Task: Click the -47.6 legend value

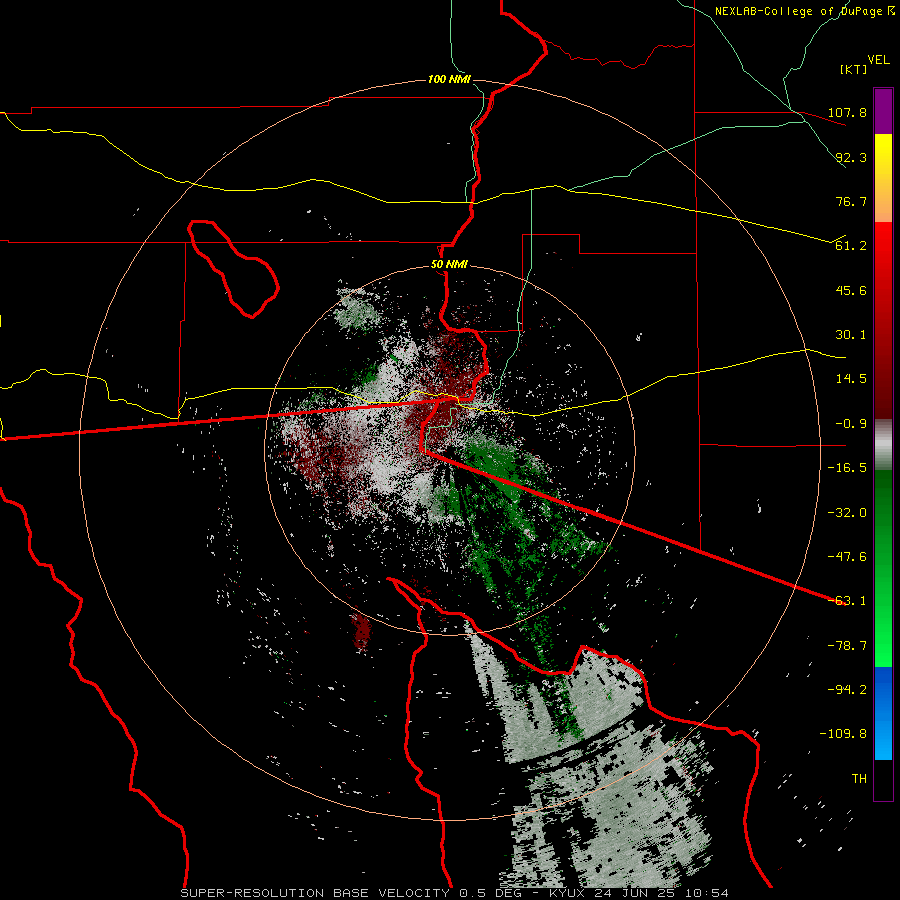Action: click(x=847, y=557)
